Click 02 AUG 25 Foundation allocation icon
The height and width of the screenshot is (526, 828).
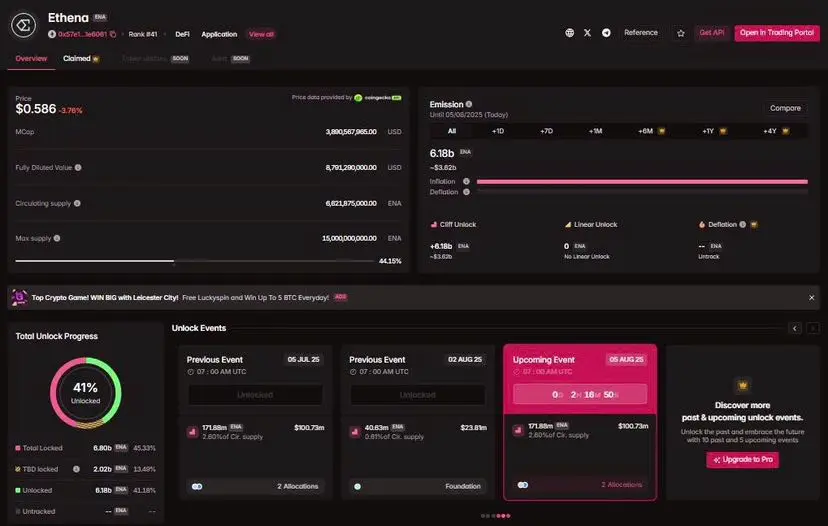[357, 486]
